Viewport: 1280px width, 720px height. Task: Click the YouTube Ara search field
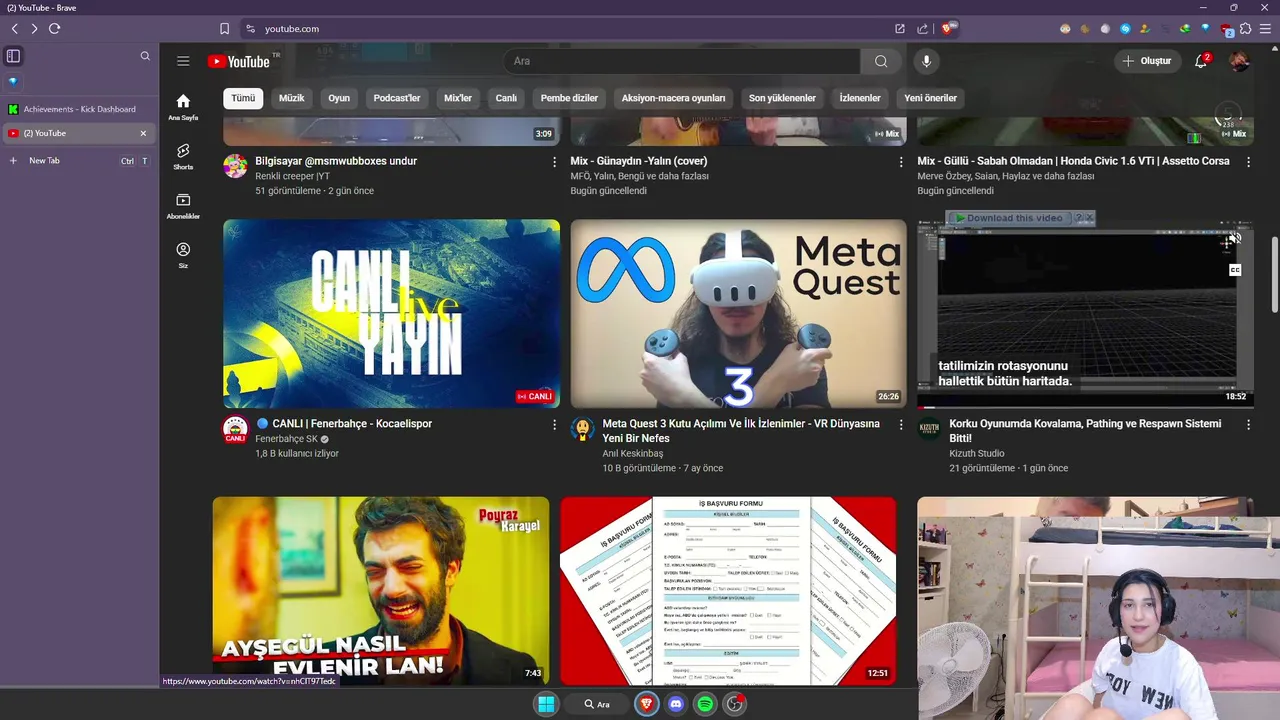point(682,61)
